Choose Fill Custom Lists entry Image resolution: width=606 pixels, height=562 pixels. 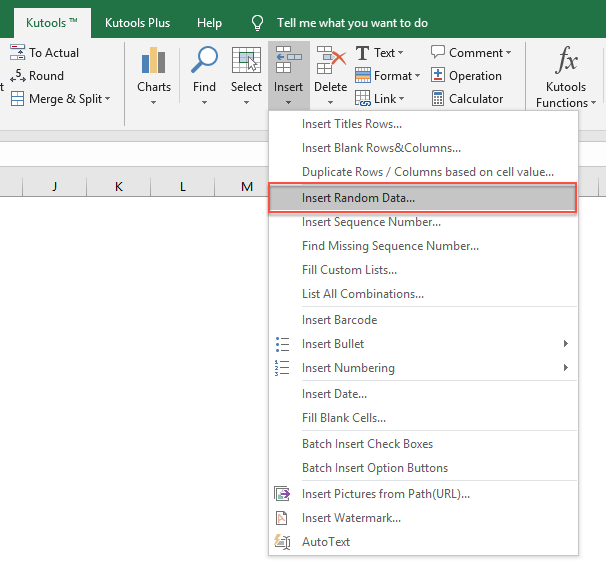click(424, 270)
